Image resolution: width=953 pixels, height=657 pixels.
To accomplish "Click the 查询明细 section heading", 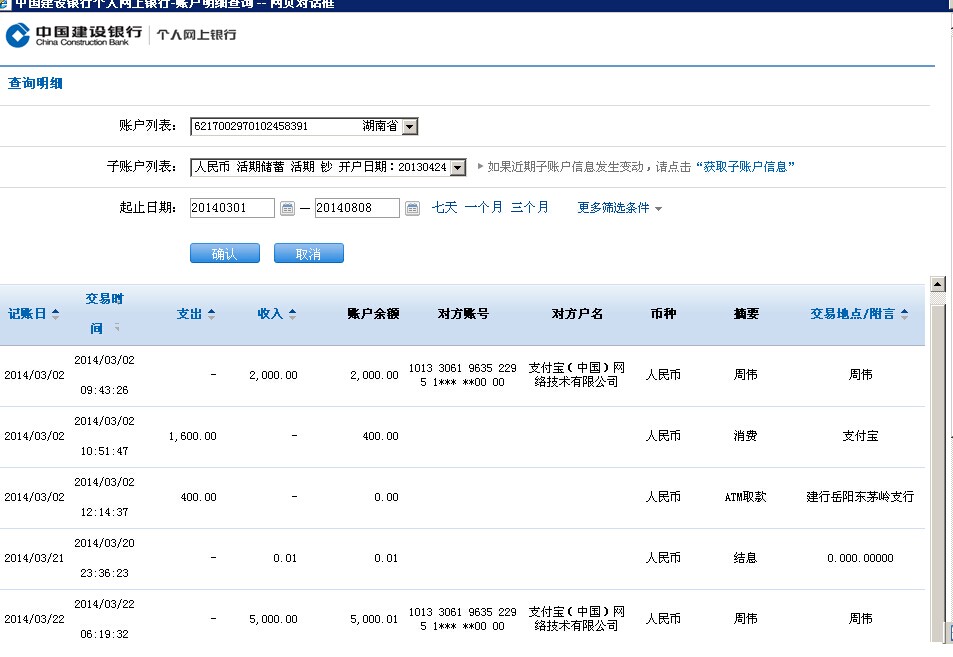I will pos(35,83).
